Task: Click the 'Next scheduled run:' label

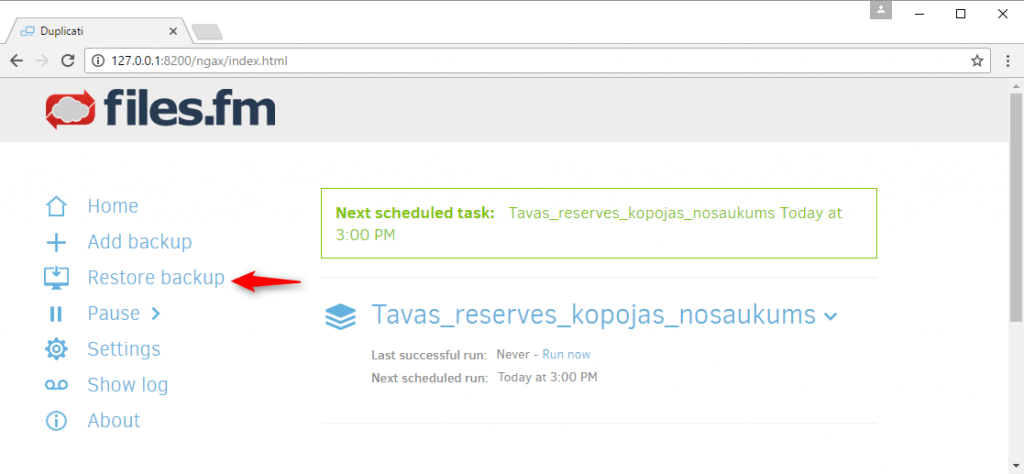Action: (x=430, y=378)
